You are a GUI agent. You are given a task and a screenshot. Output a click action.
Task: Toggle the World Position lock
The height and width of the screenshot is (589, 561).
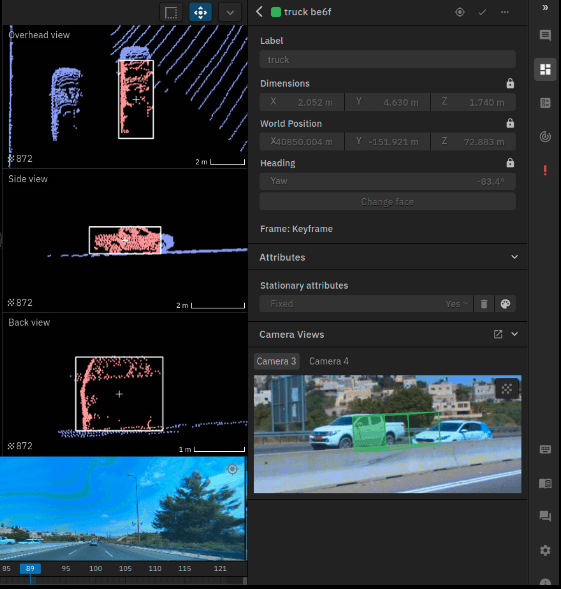[510, 123]
